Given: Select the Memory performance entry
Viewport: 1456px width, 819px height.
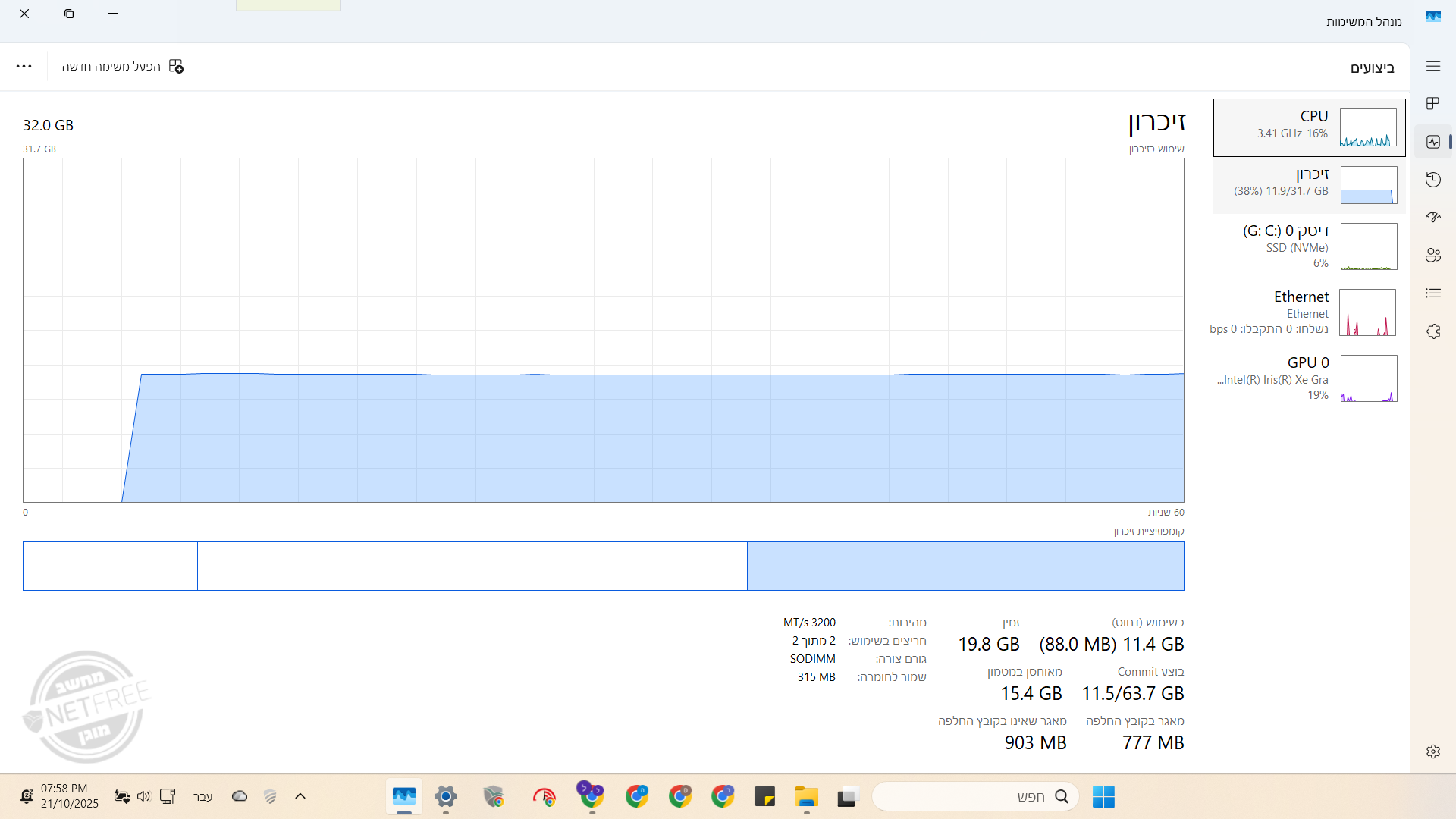Looking at the screenshot, I should (x=1309, y=185).
